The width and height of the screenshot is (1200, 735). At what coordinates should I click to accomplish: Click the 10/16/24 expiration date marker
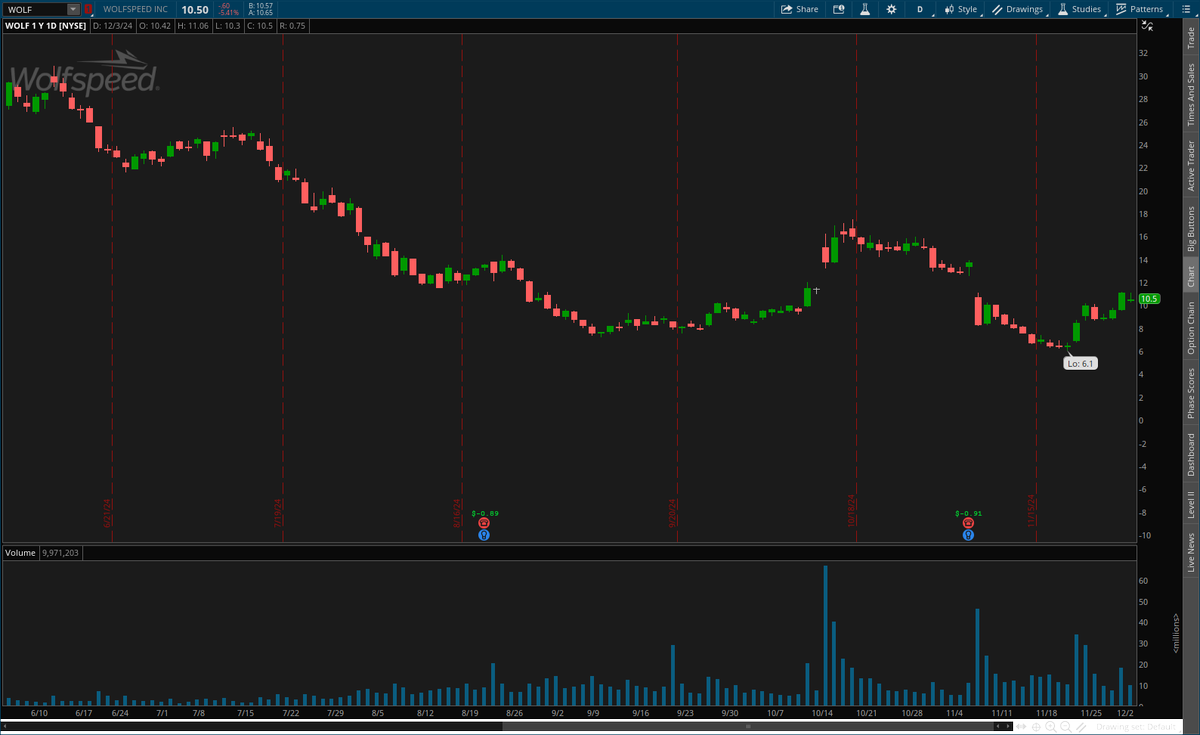click(851, 510)
